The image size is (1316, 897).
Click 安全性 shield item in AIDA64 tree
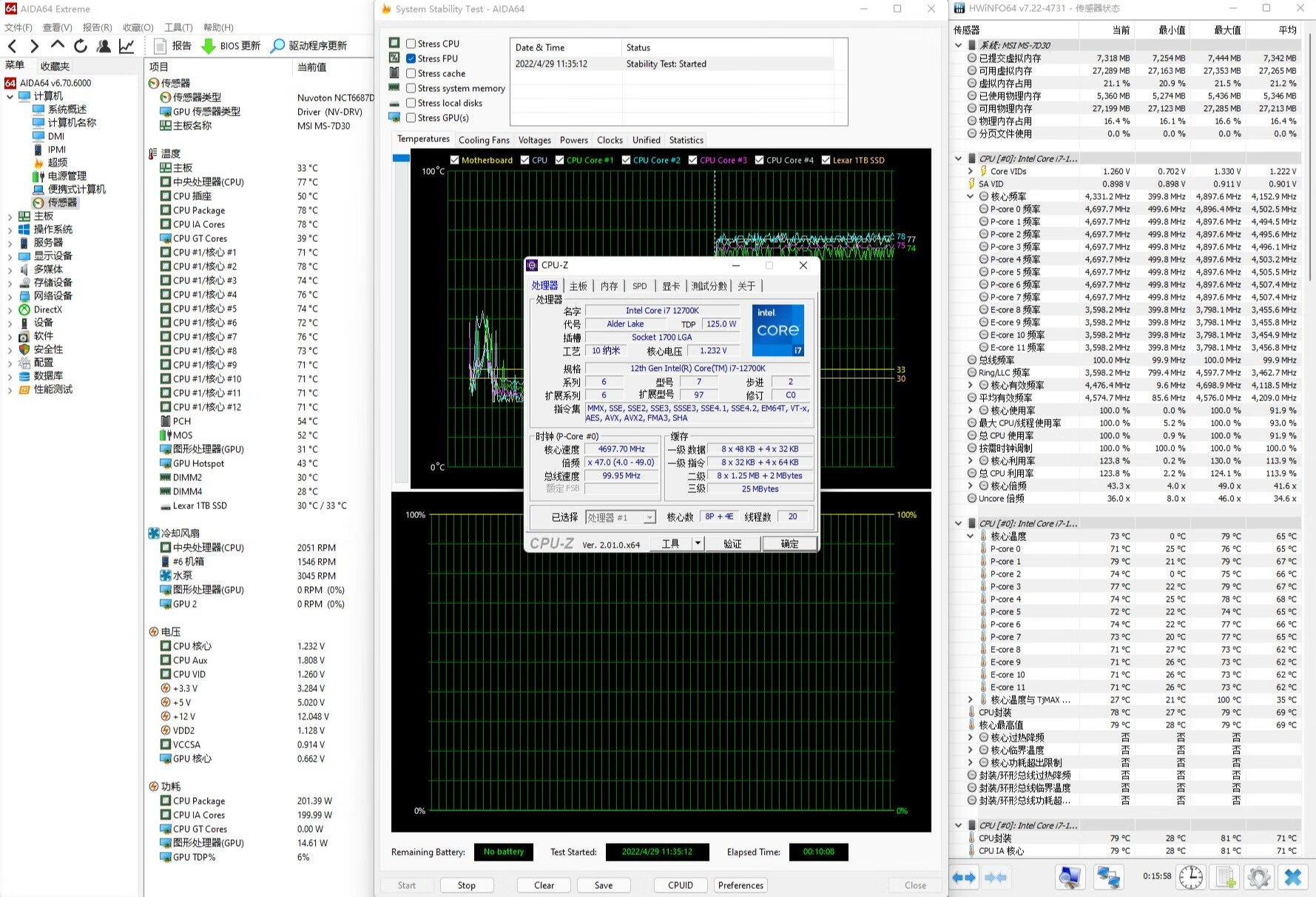pyautogui.click(x=48, y=349)
